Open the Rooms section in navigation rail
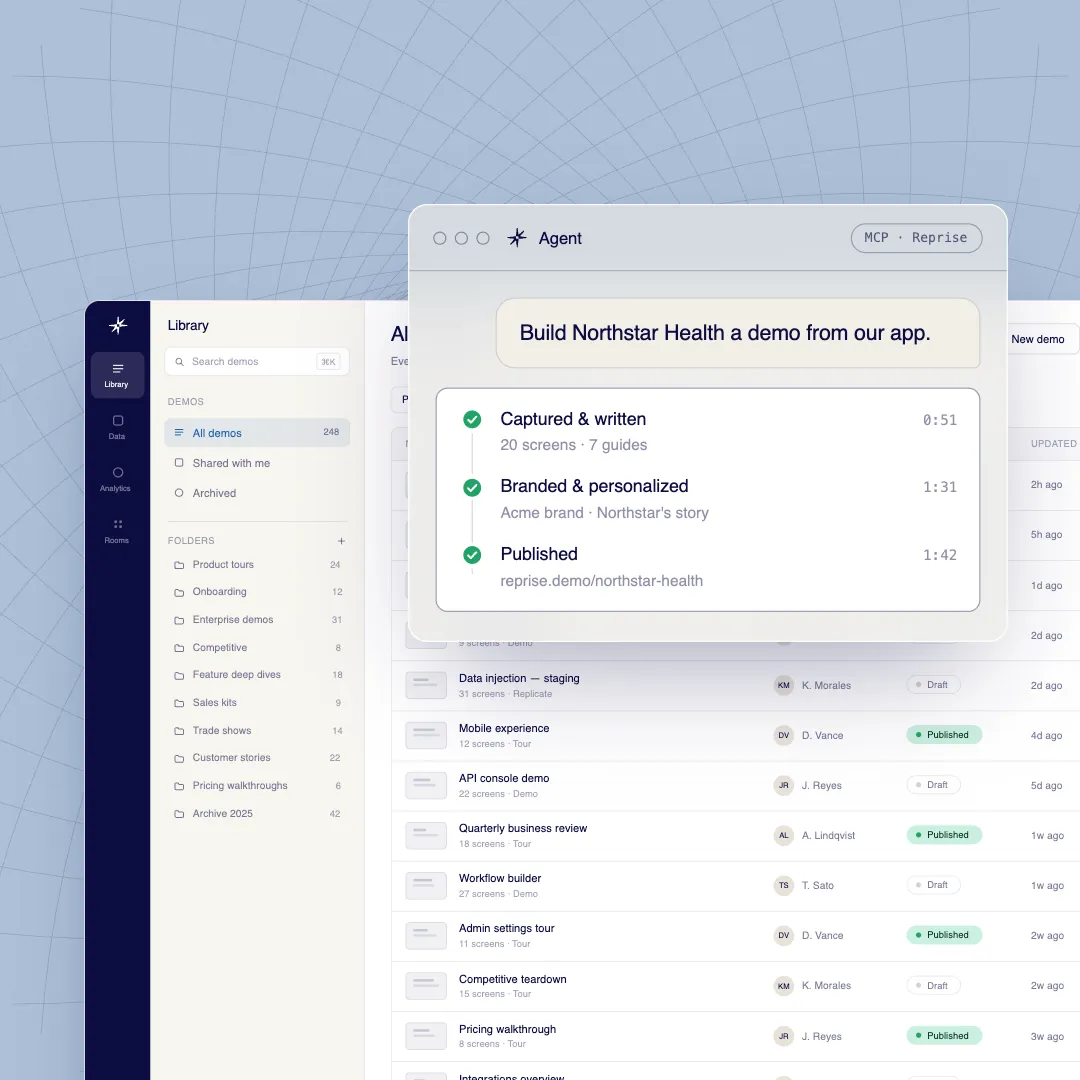The width and height of the screenshot is (1080, 1080). coord(117,531)
